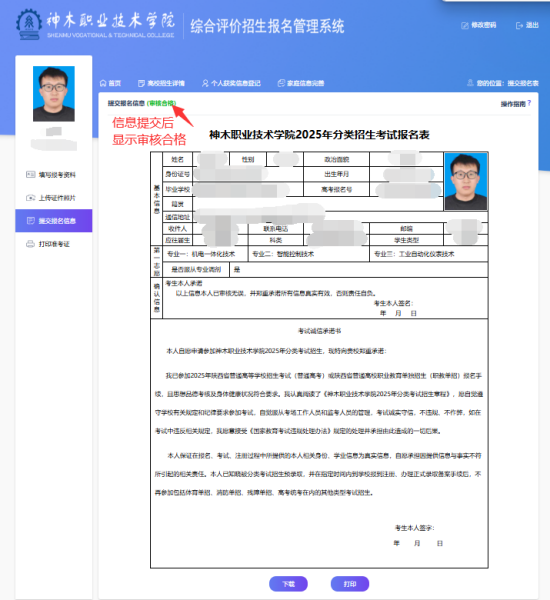Click the printer icon for 打印准考证
This screenshot has width=550, height=600.
[30, 244]
